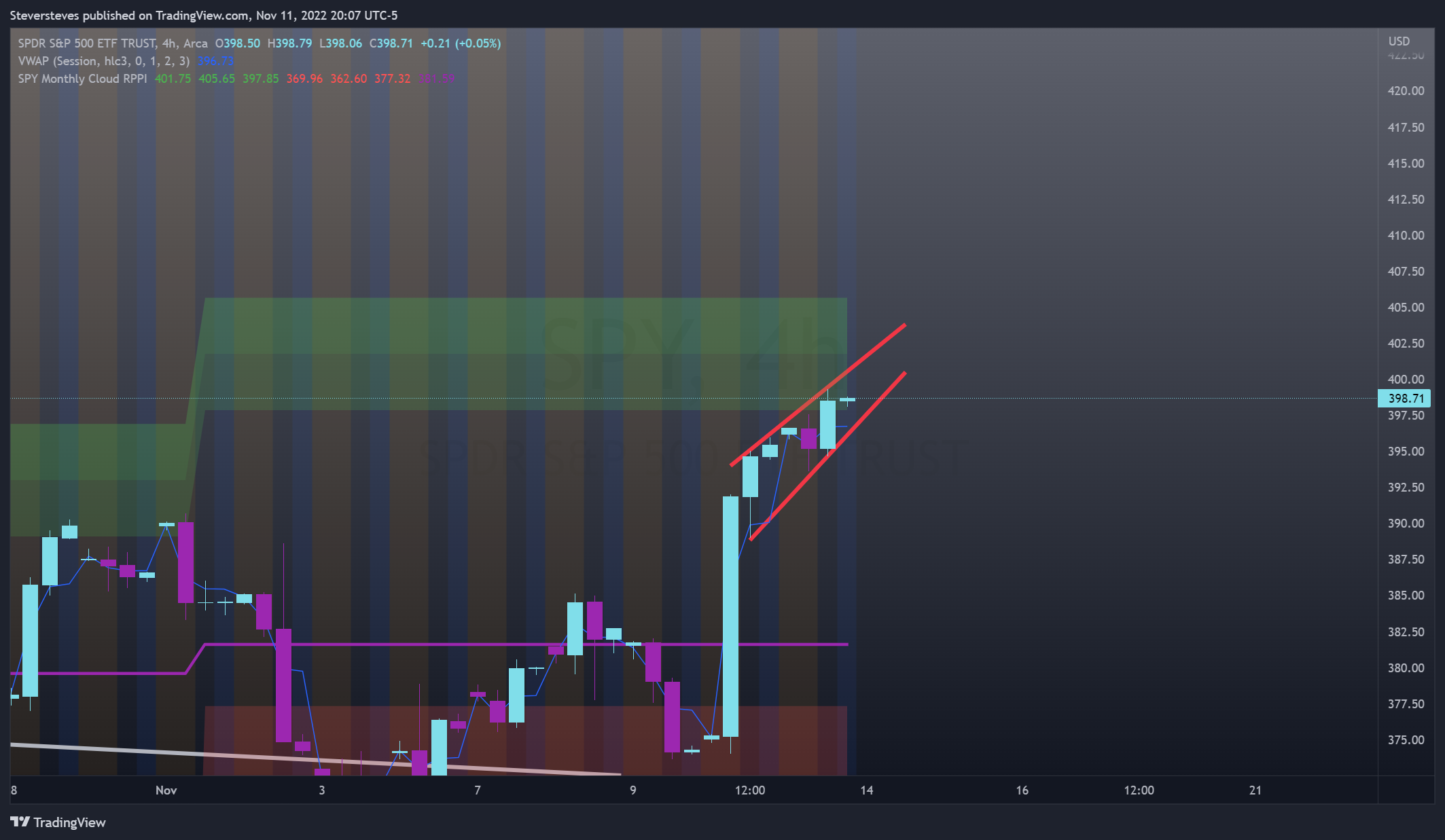This screenshot has height=840, width=1445.
Task: Click the 14 date label on time axis
Action: (867, 790)
